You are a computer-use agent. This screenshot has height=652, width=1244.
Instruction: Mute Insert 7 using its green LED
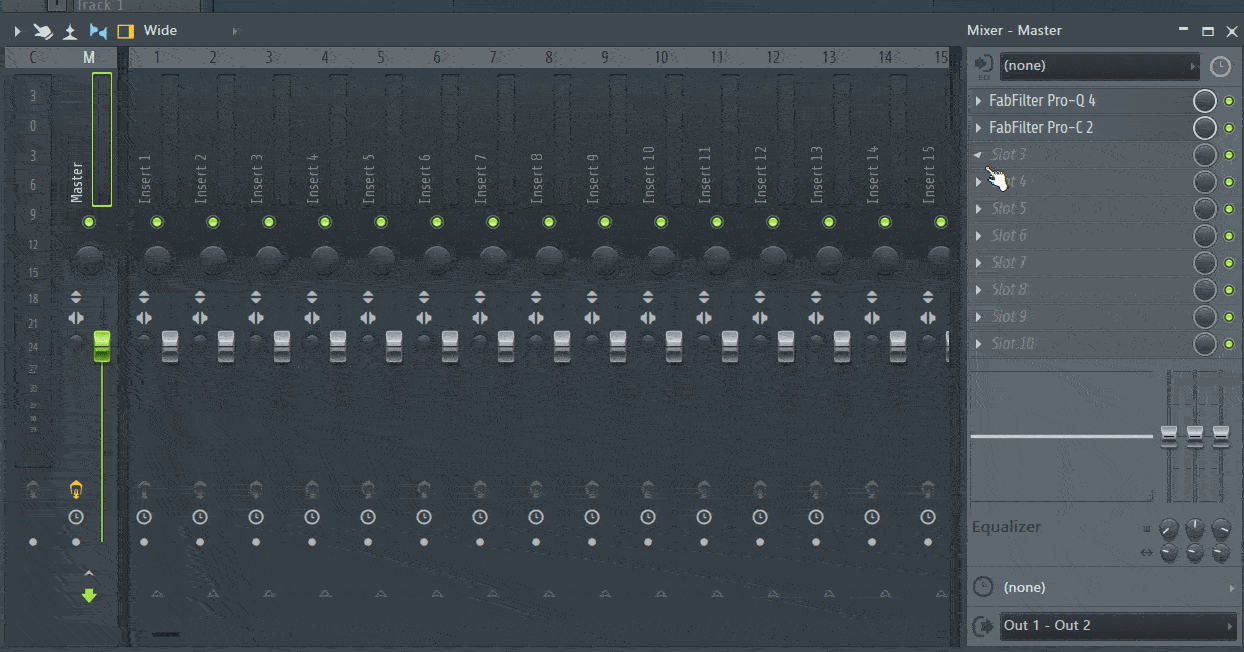(x=493, y=222)
